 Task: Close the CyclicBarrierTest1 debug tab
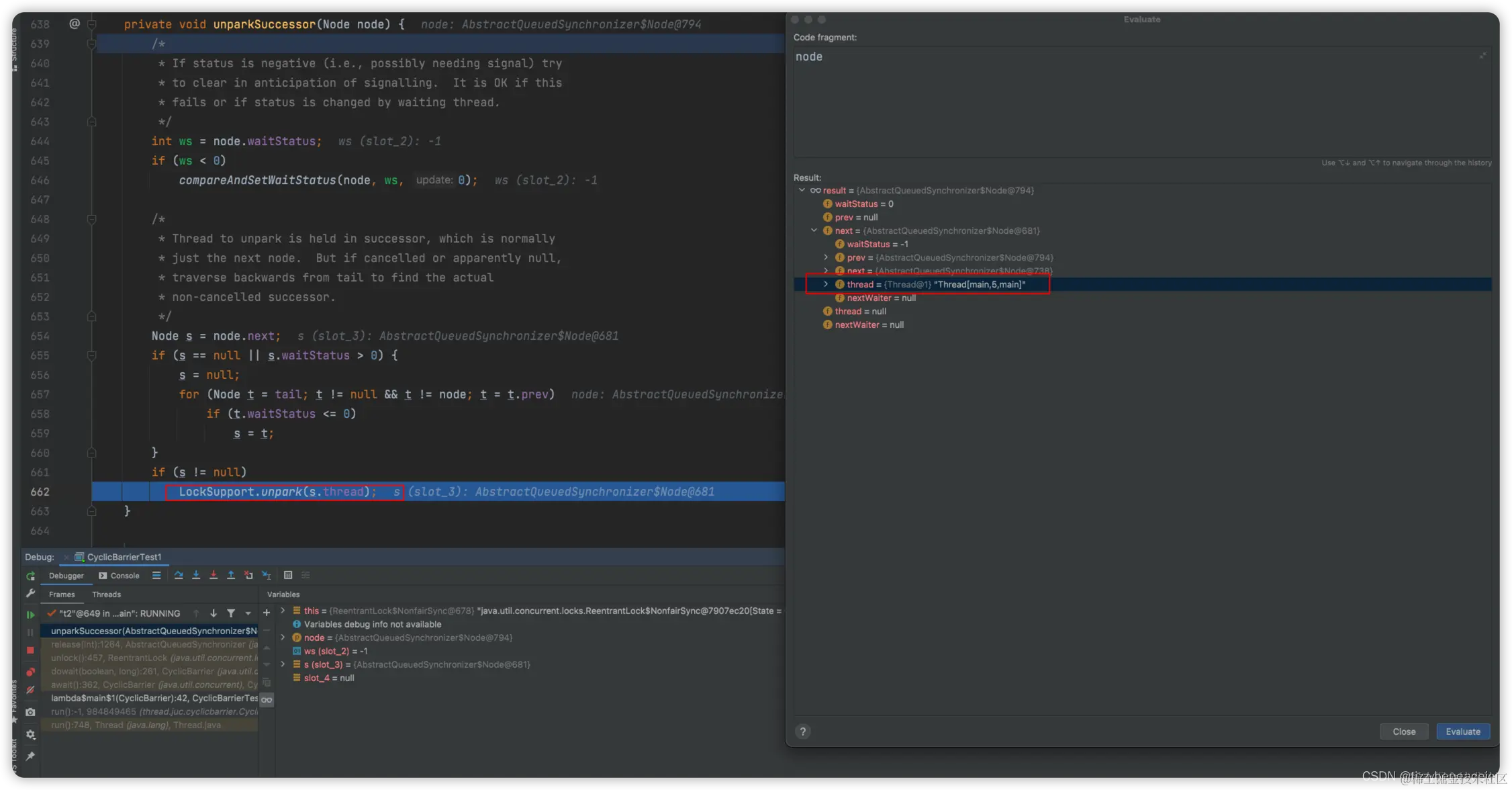(66, 558)
